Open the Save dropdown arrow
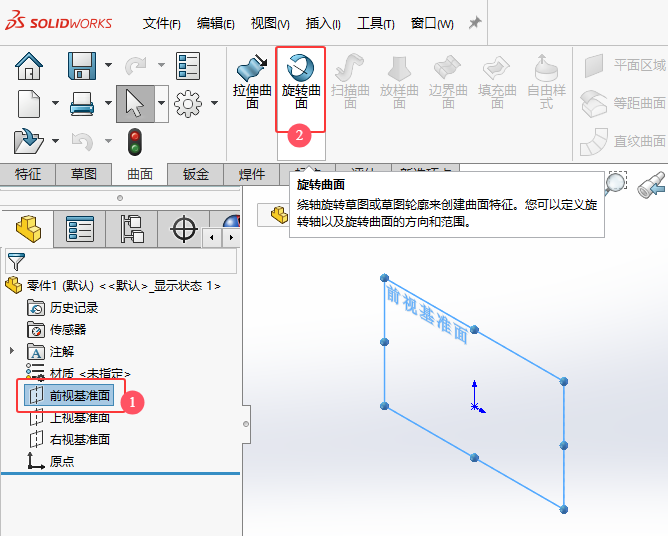This screenshot has height=536, width=668. click(109, 65)
